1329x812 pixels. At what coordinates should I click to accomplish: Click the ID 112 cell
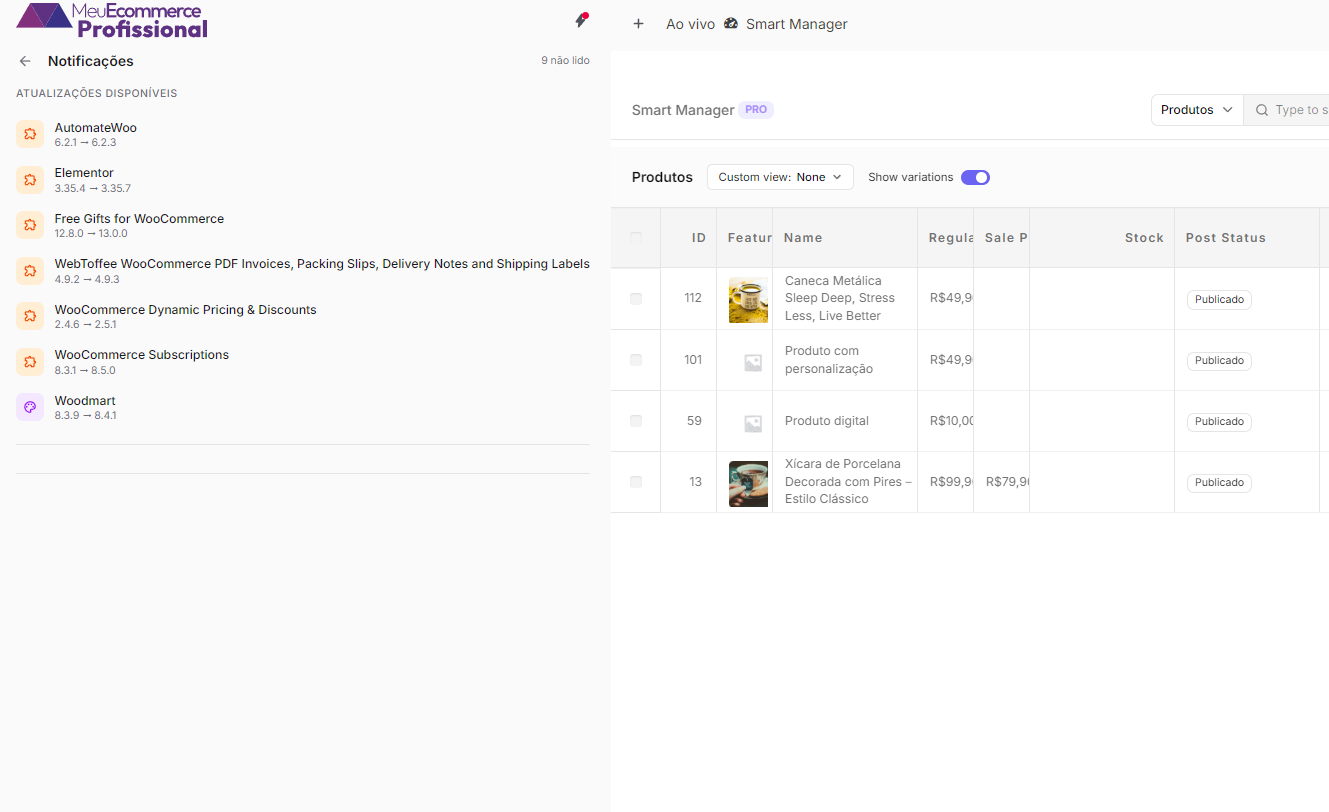pyautogui.click(x=689, y=298)
